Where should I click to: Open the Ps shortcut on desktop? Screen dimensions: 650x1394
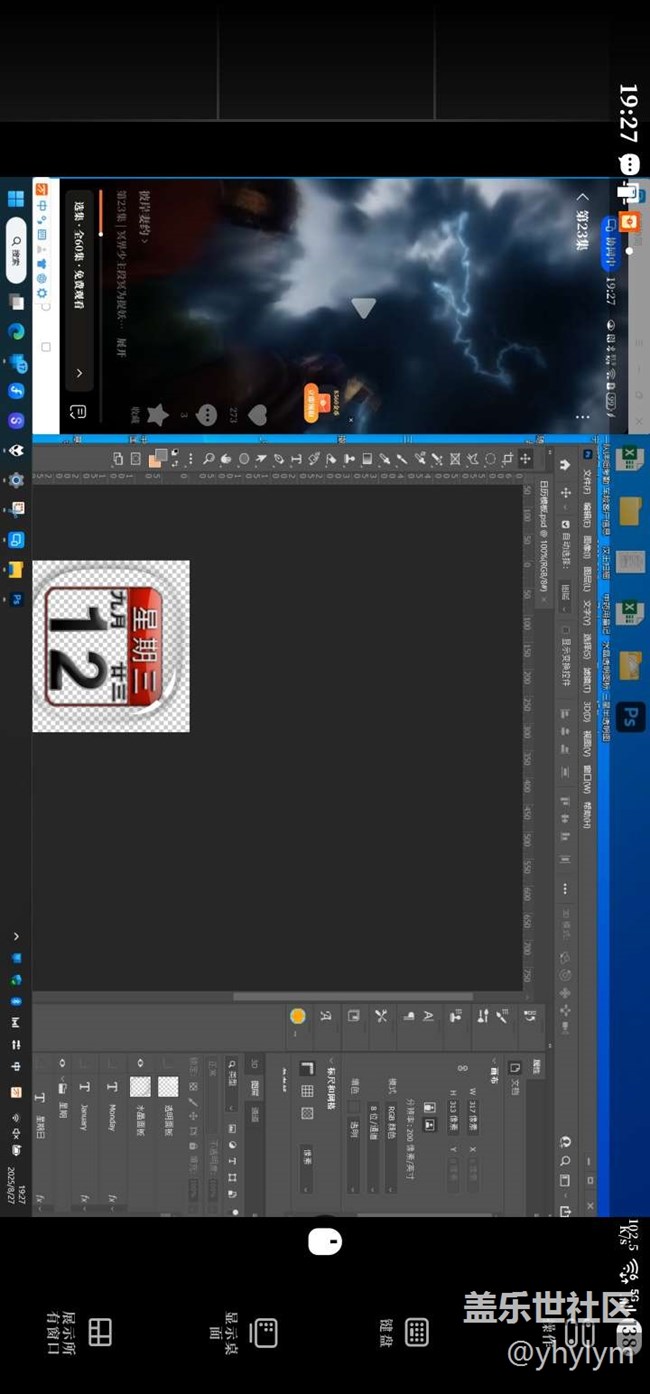630,716
